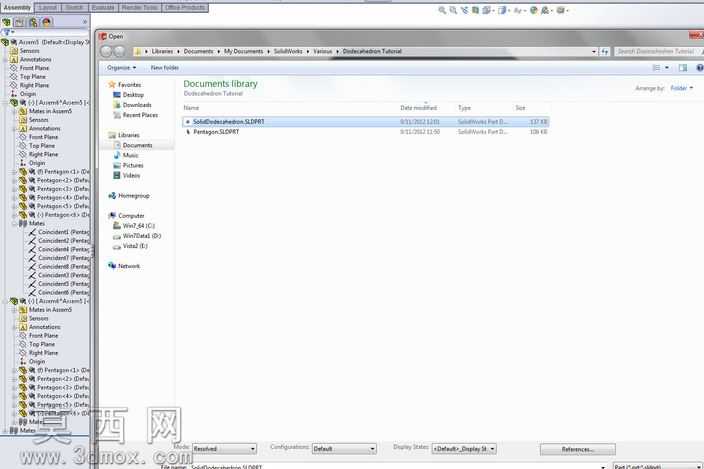Select the SolidDodecahedron.SLDPRT file
Viewport: 704px width, 469px height.
click(x=365, y=122)
